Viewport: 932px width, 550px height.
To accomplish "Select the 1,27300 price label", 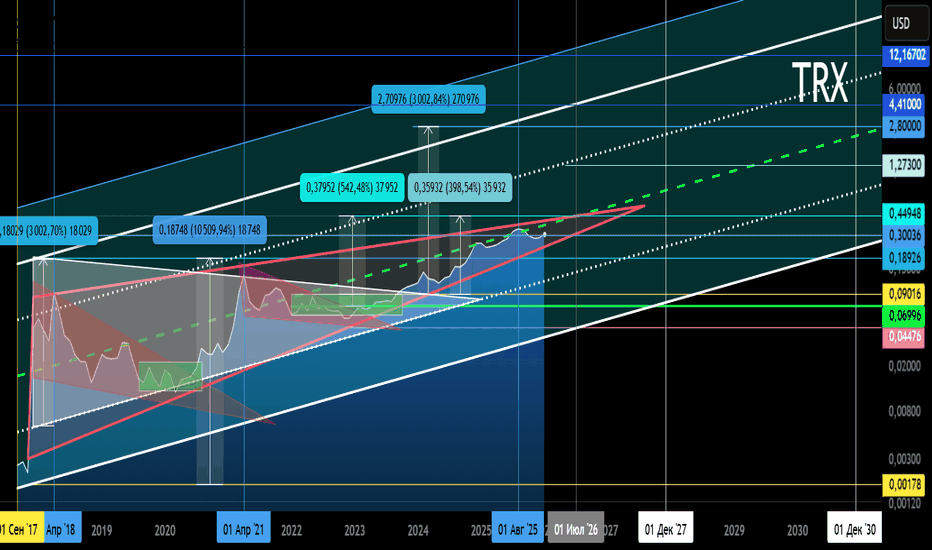I will (x=905, y=165).
